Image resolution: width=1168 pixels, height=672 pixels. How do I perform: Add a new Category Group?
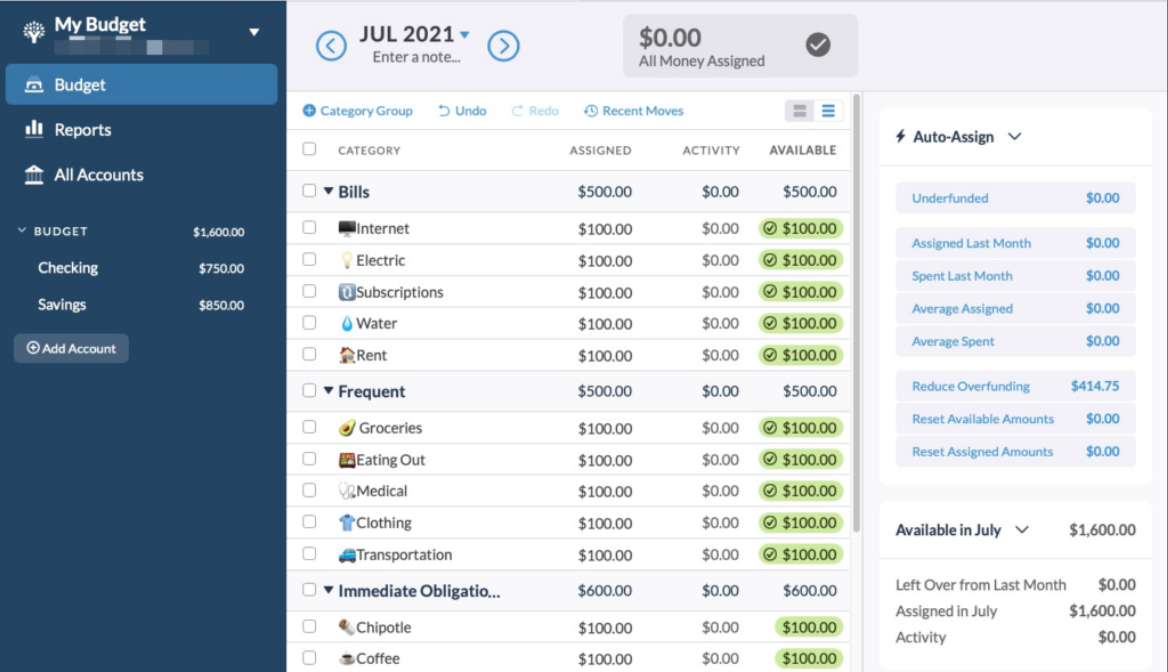pos(358,111)
